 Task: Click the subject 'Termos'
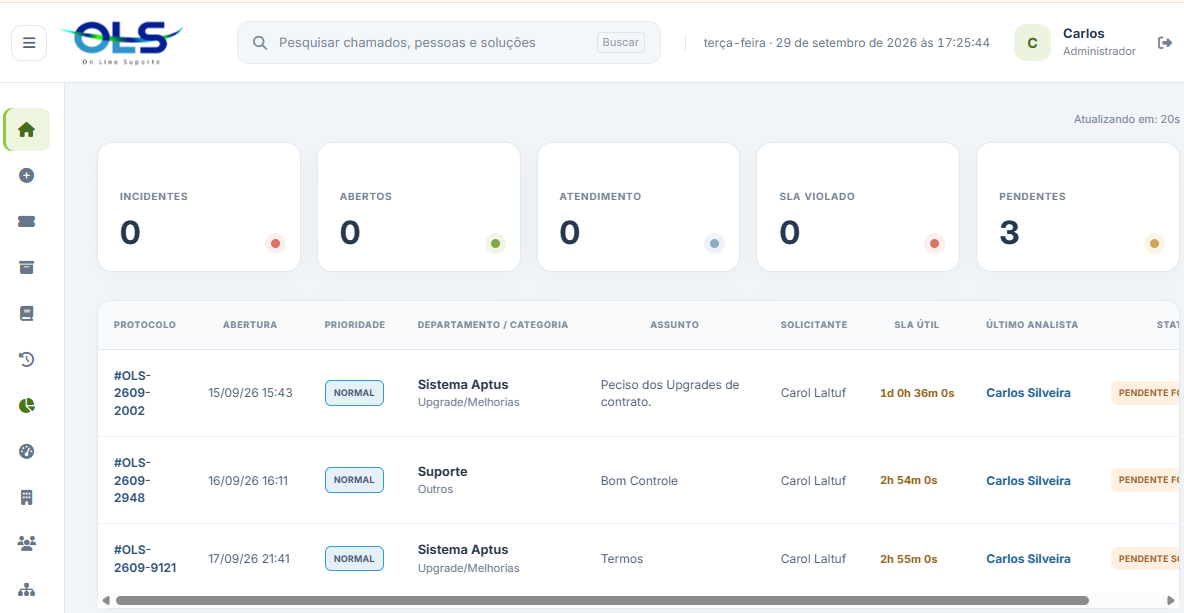622,559
